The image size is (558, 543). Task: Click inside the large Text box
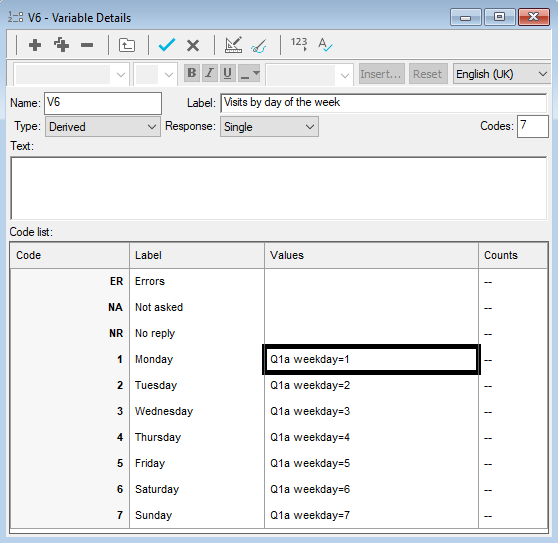[x=279, y=188]
